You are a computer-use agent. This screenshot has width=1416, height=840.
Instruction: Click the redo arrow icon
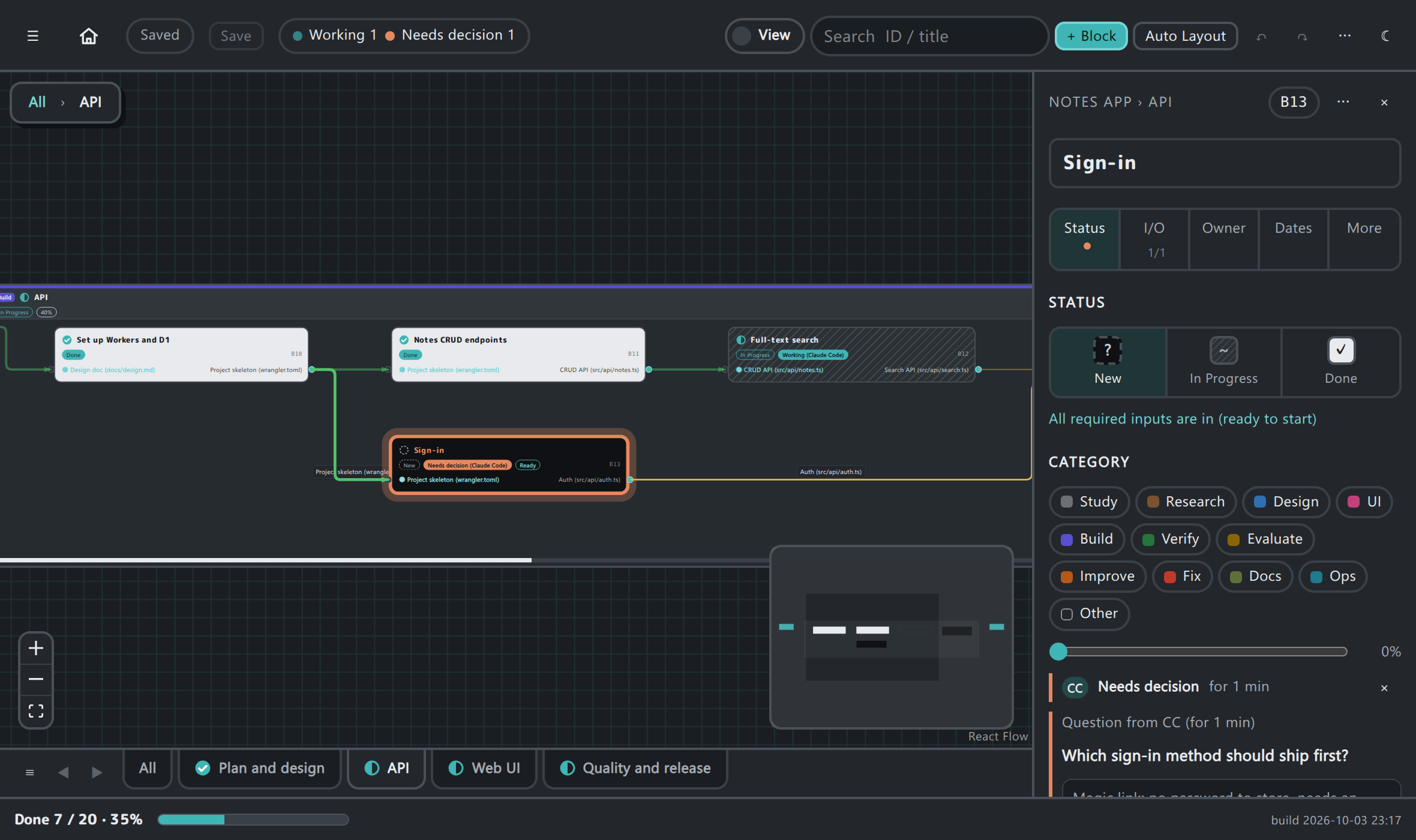click(1302, 37)
